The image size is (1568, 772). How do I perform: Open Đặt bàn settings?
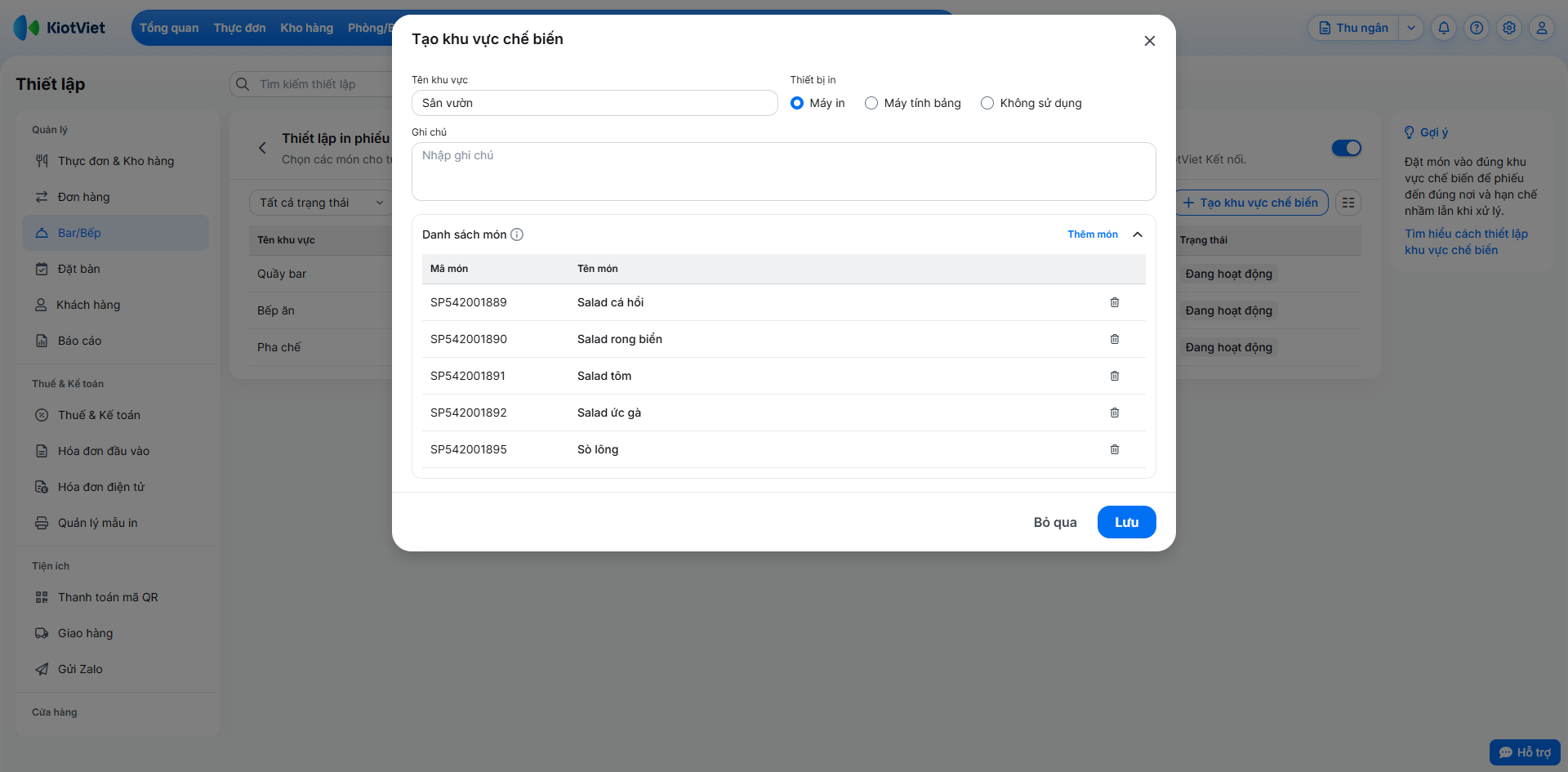pyautogui.click(x=116, y=269)
